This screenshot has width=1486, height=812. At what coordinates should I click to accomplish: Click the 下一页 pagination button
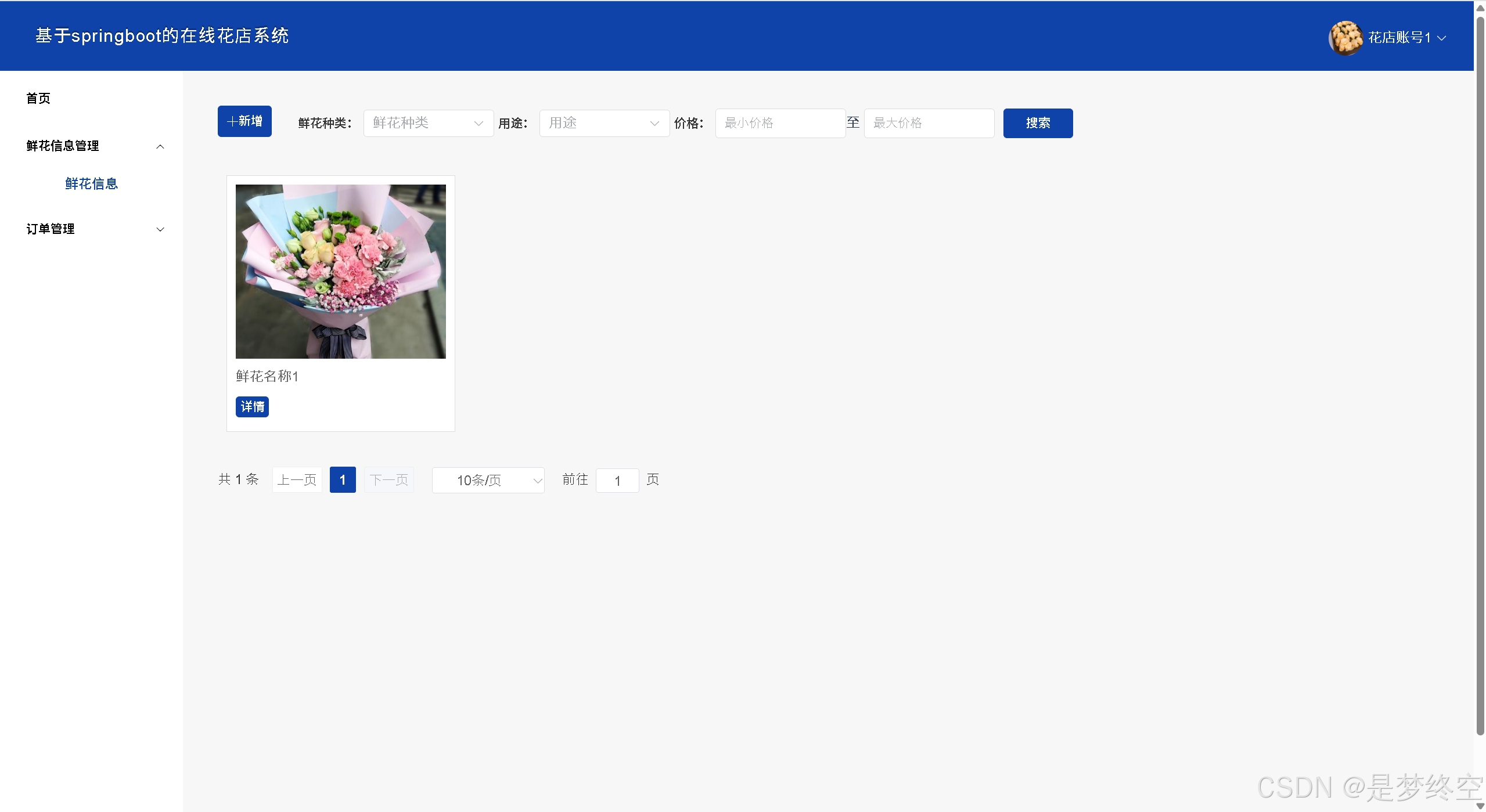[388, 480]
